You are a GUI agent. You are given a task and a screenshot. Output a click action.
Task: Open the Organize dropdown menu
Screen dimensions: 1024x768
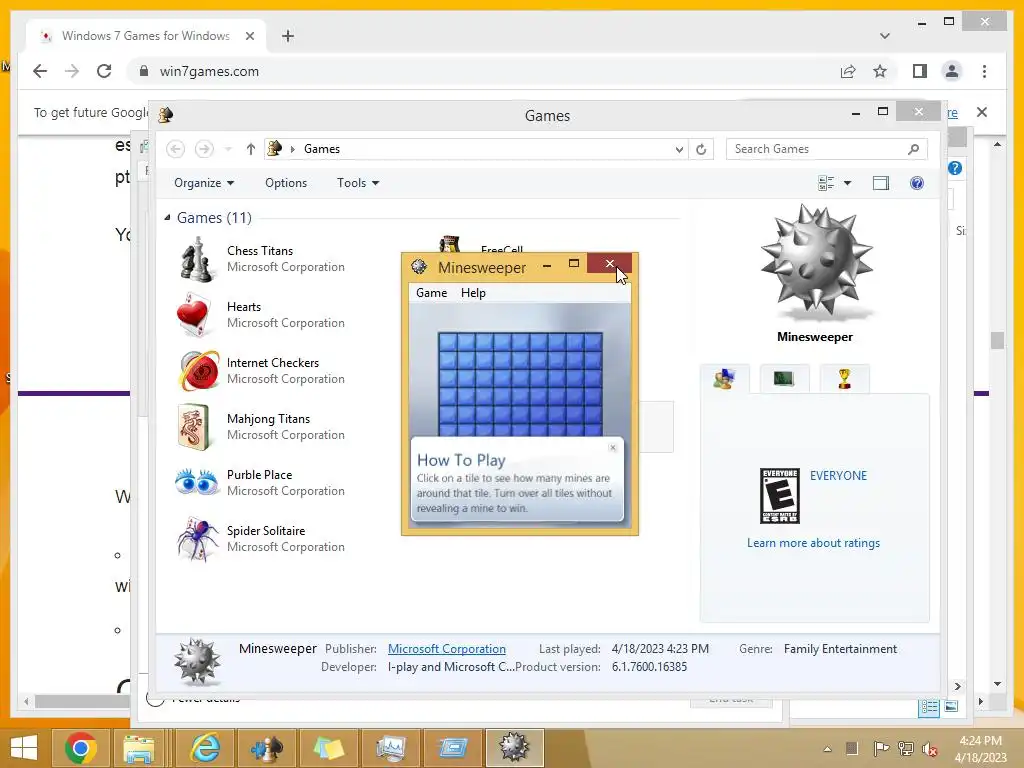204,183
